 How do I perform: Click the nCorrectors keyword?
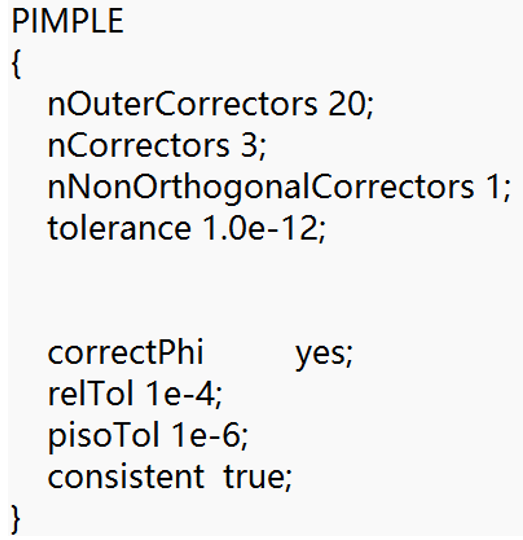tap(138, 145)
